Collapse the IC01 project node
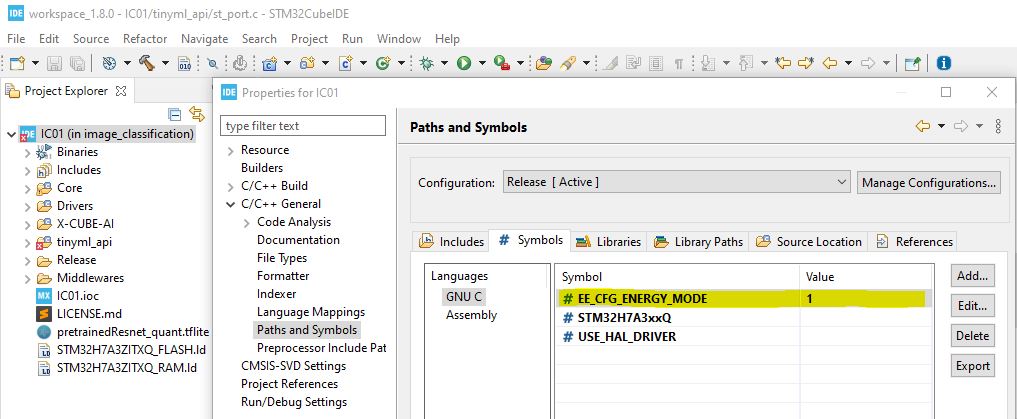This screenshot has width=1017, height=419. [x=11, y=135]
